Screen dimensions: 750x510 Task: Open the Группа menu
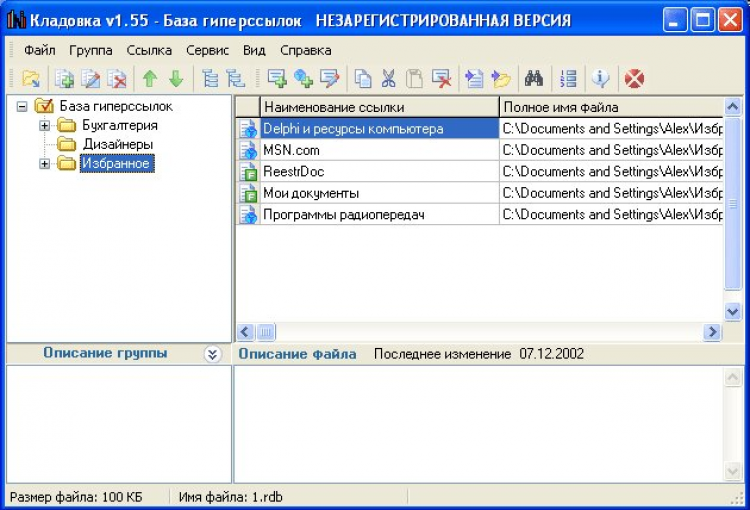click(90, 50)
